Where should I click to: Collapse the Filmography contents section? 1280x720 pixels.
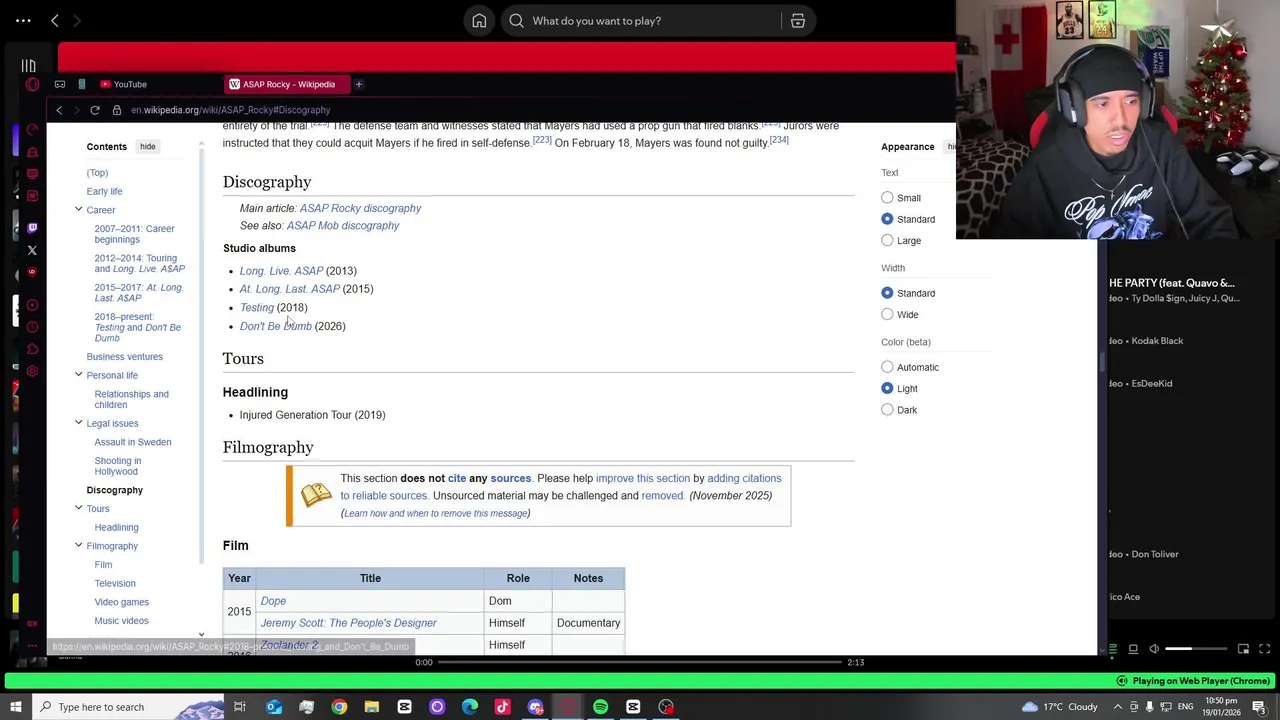pos(78,546)
